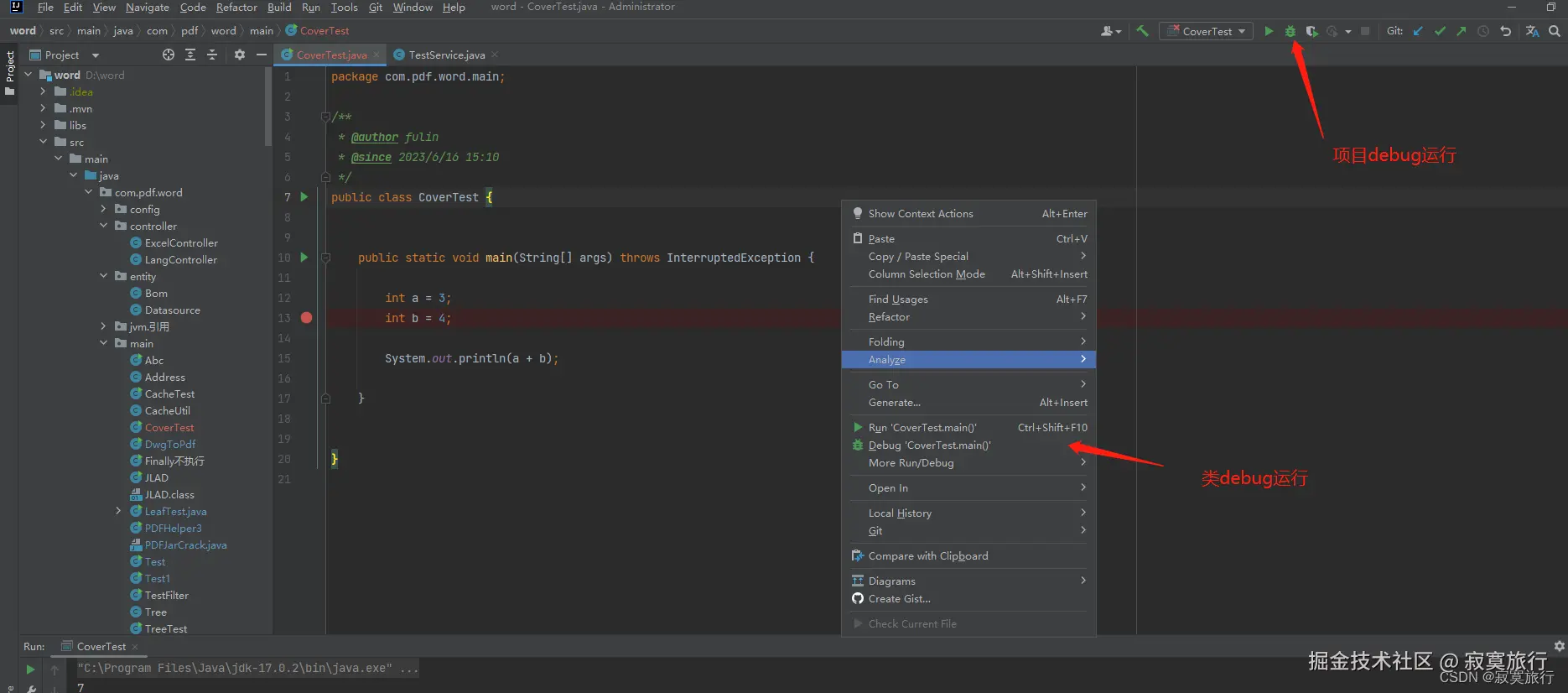Open the Refactor menu in menu bar
Screen dimensions: 1568x693
(x=236, y=8)
